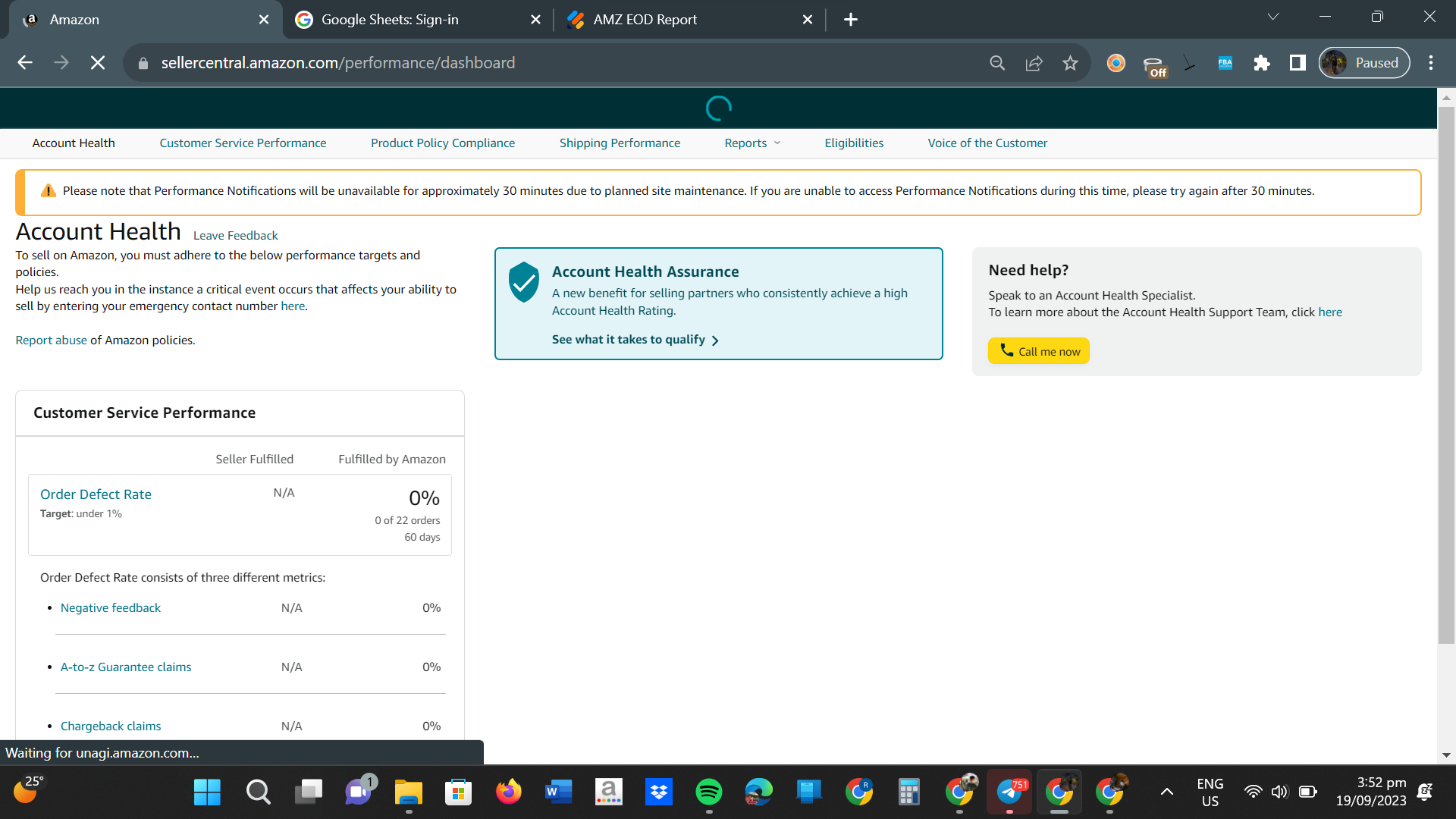Open the Chargeback claims link
Screen dimensions: 1456x819
(111, 726)
